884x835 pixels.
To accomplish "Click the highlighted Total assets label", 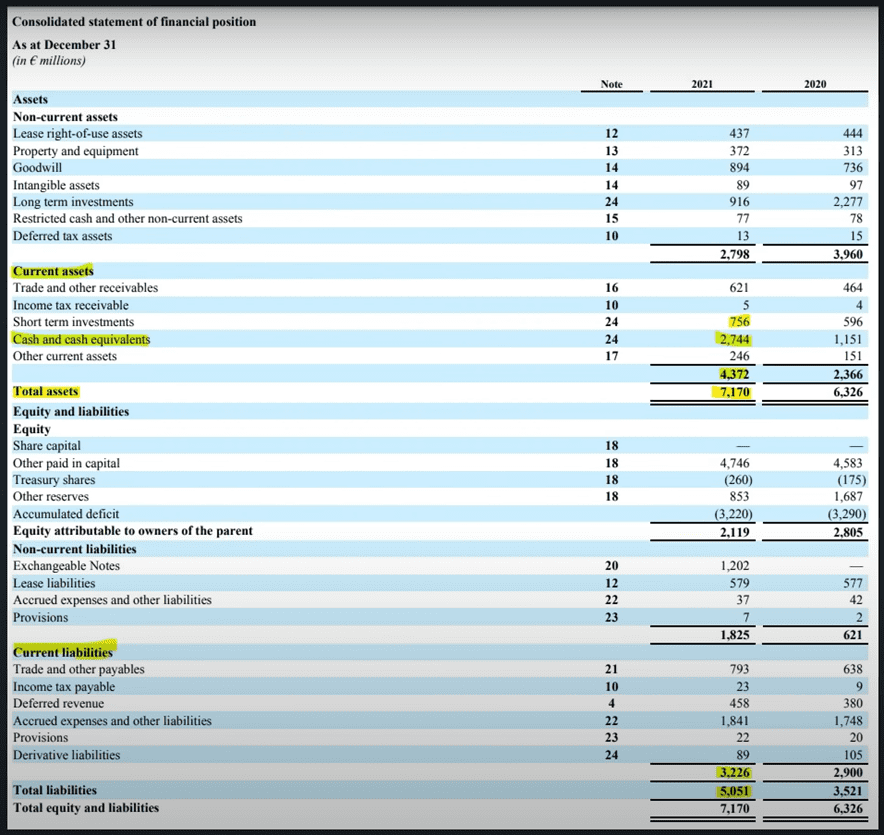I will [x=45, y=391].
